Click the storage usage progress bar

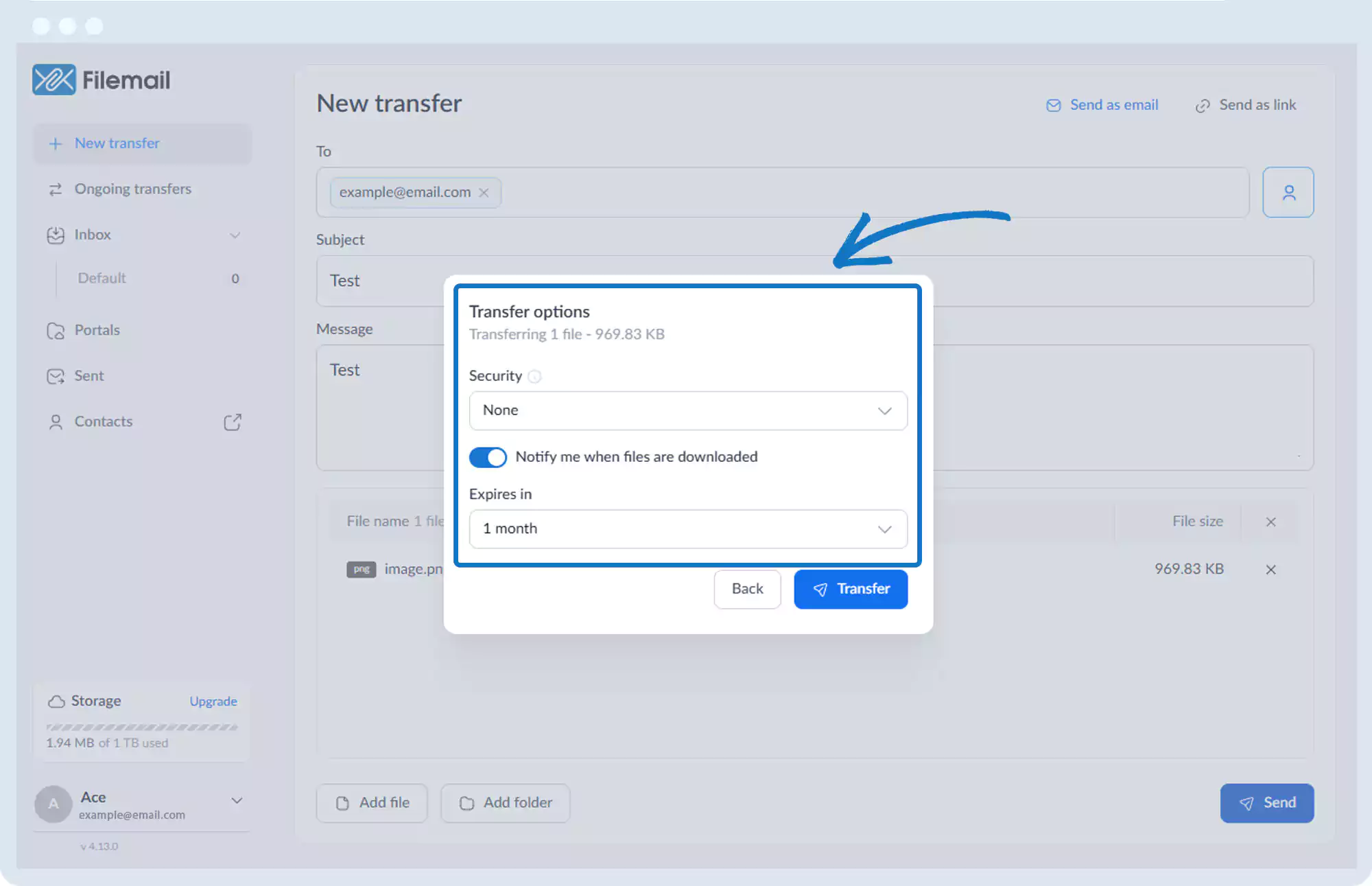click(142, 727)
